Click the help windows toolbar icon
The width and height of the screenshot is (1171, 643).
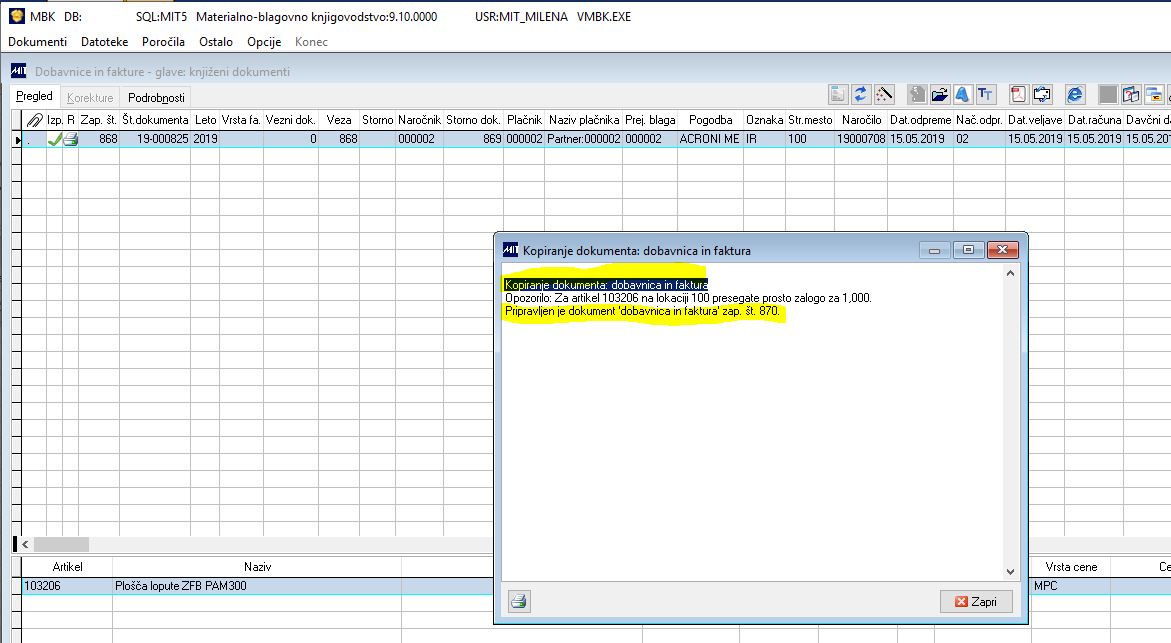1131,94
